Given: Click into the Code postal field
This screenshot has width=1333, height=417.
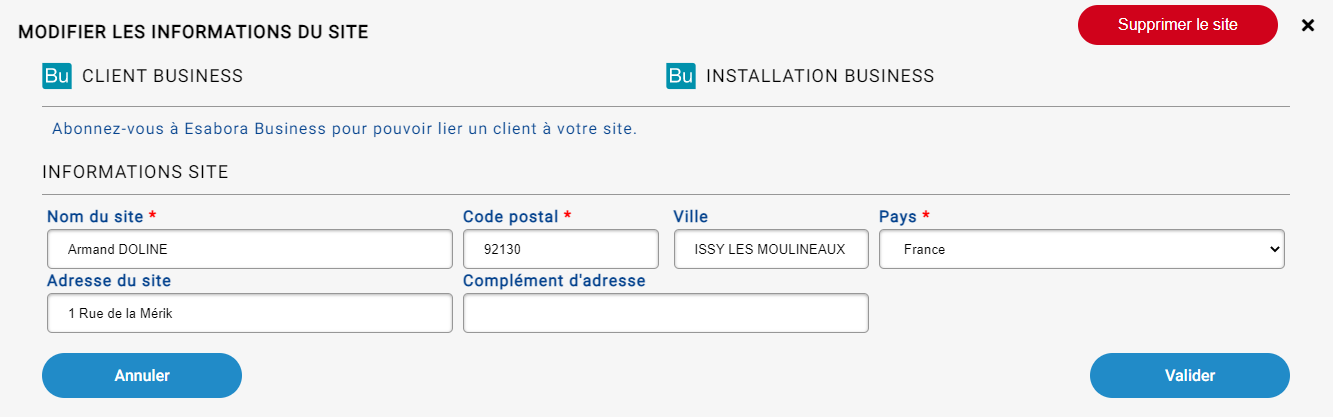Looking at the screenshot, I should [x=561, y=250].
